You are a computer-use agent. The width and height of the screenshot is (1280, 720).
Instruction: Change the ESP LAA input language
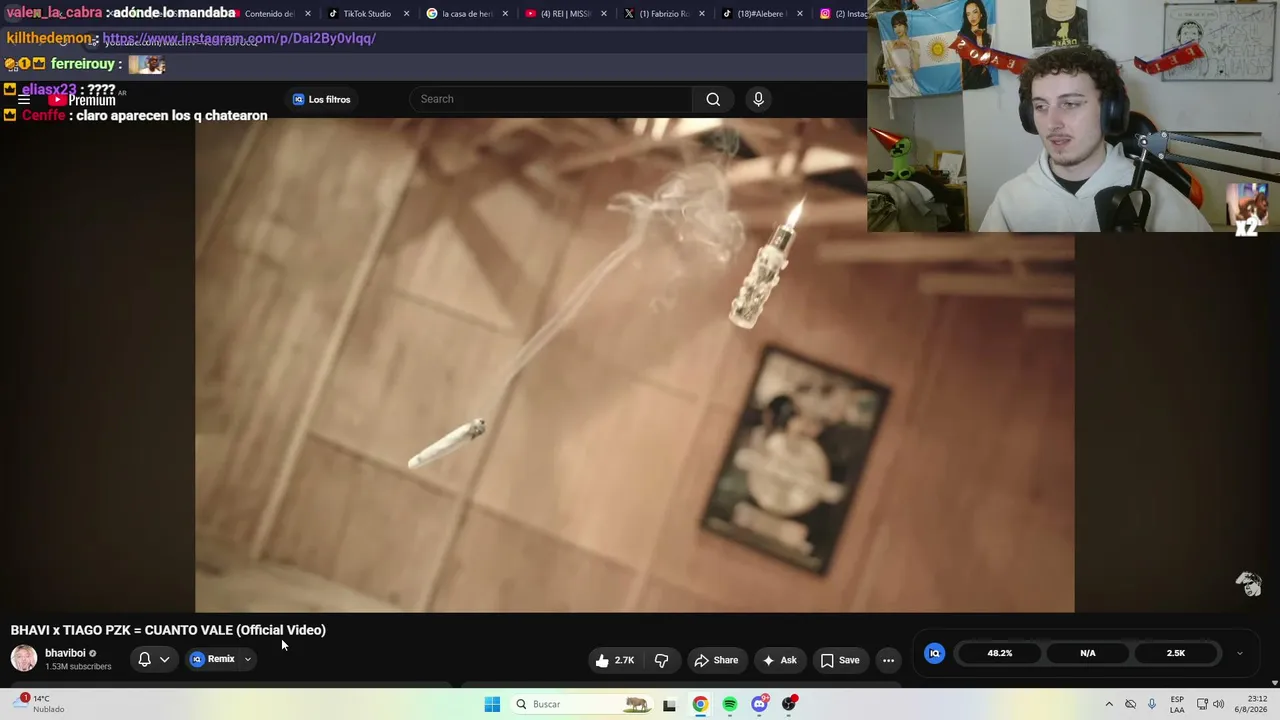tap(1177, 704)
